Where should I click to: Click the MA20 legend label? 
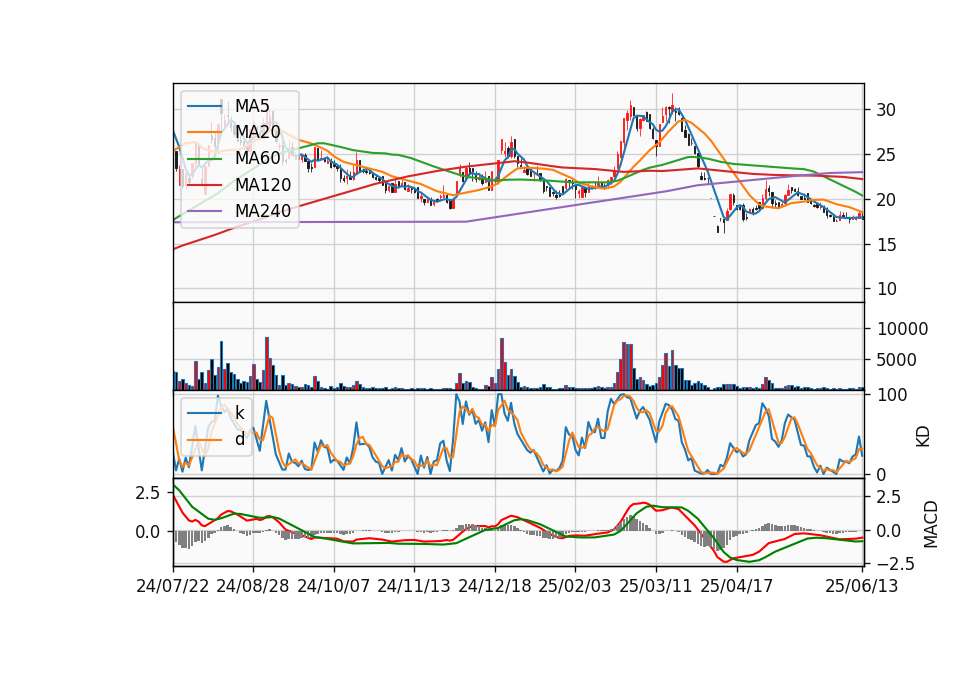click(x=257, y=132)
